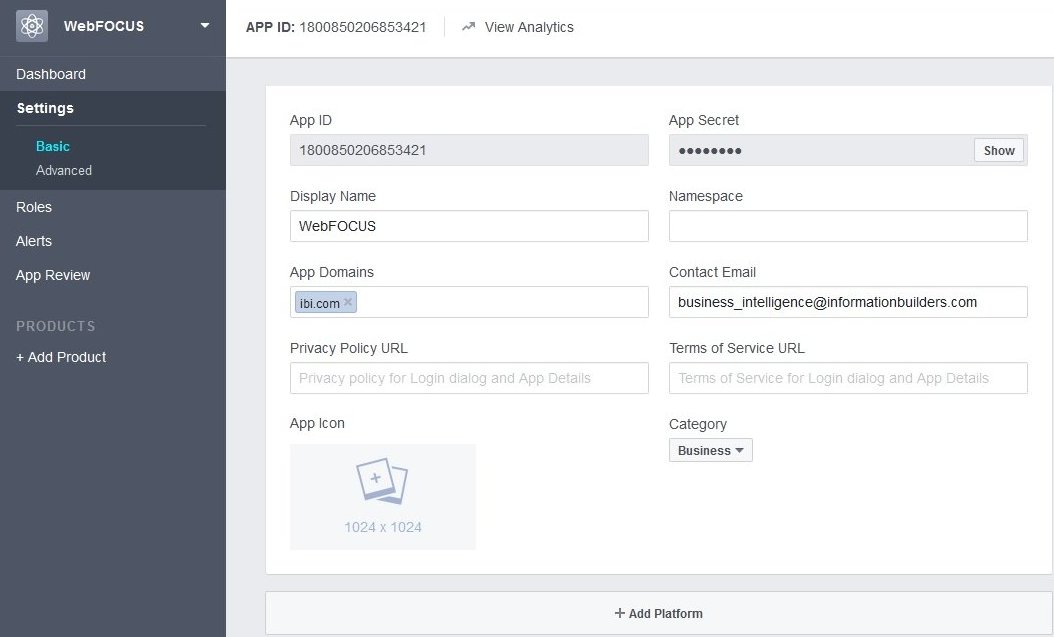Click Contact Email input field
This screenshot has width=1054, height=637.
(848, 302)
